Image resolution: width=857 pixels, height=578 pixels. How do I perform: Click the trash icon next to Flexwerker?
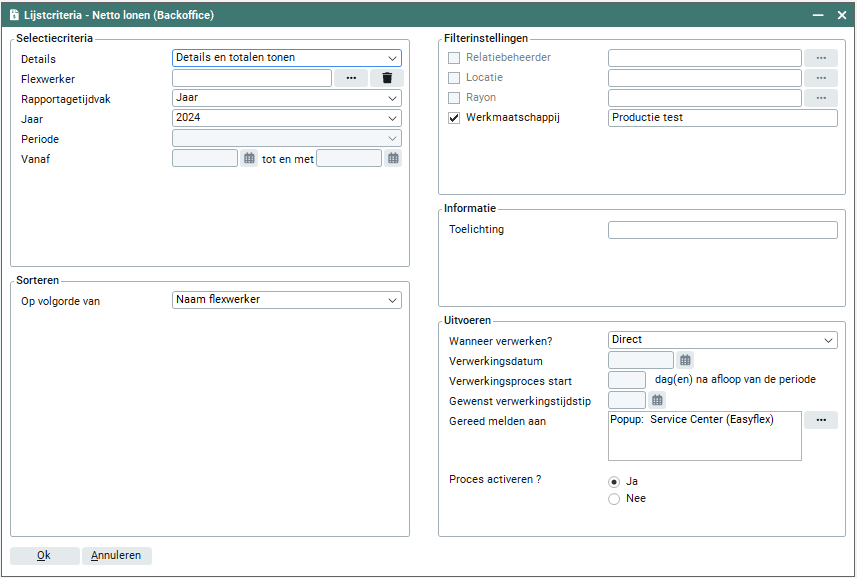click(387, 78)
